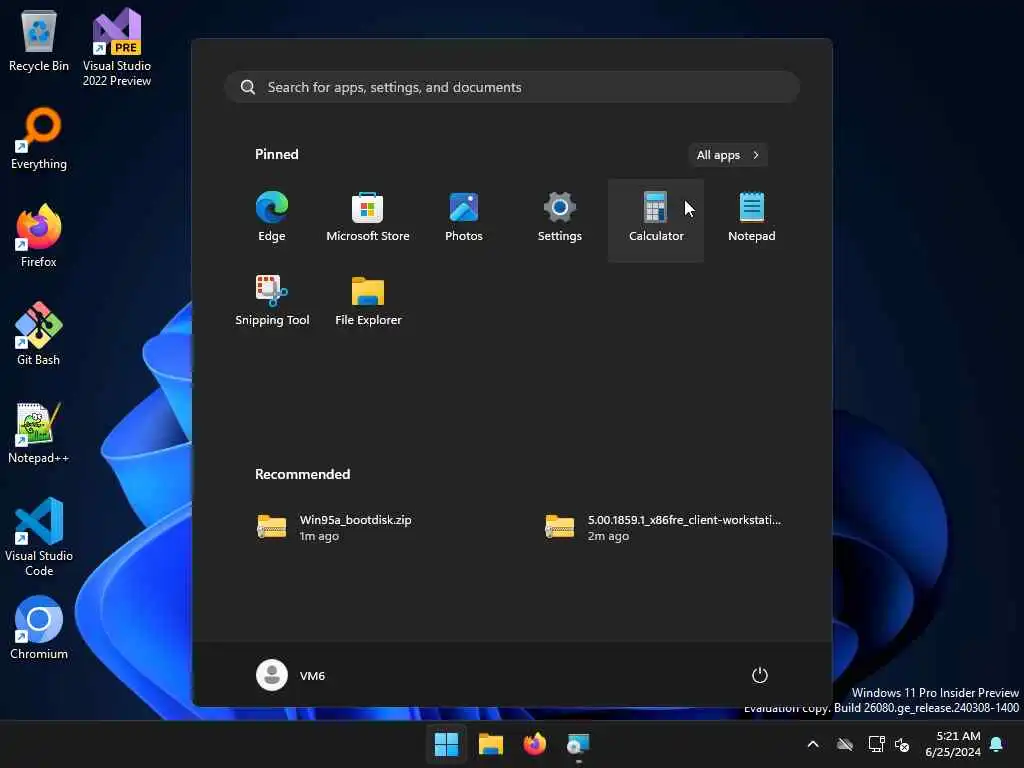This screenshot has height=768, width=1024.
Task: Click the Pinned section heading
Action: [277, 154]
